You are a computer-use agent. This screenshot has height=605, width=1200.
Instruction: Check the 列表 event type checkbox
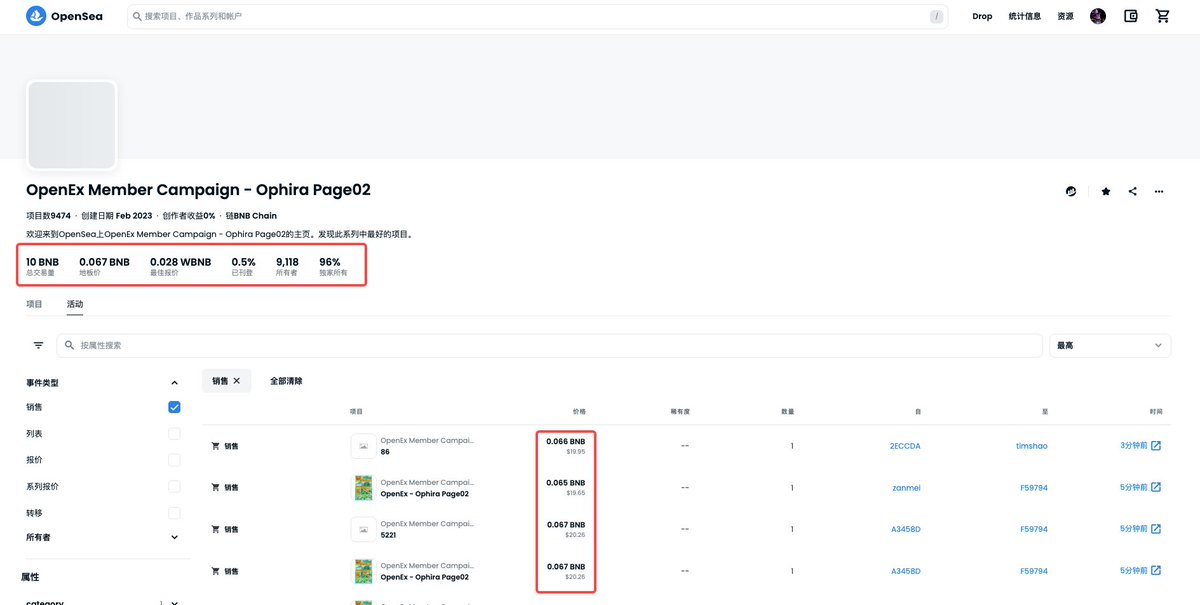click(x=174, y=434)
